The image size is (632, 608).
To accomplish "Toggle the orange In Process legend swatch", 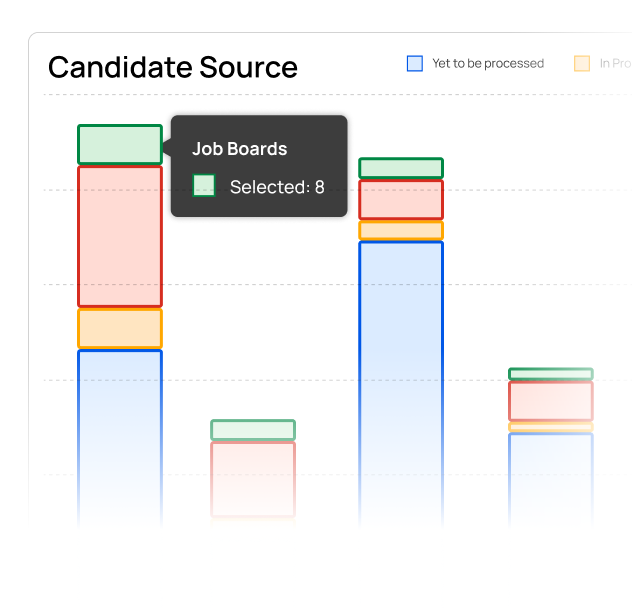I will 582,63.
